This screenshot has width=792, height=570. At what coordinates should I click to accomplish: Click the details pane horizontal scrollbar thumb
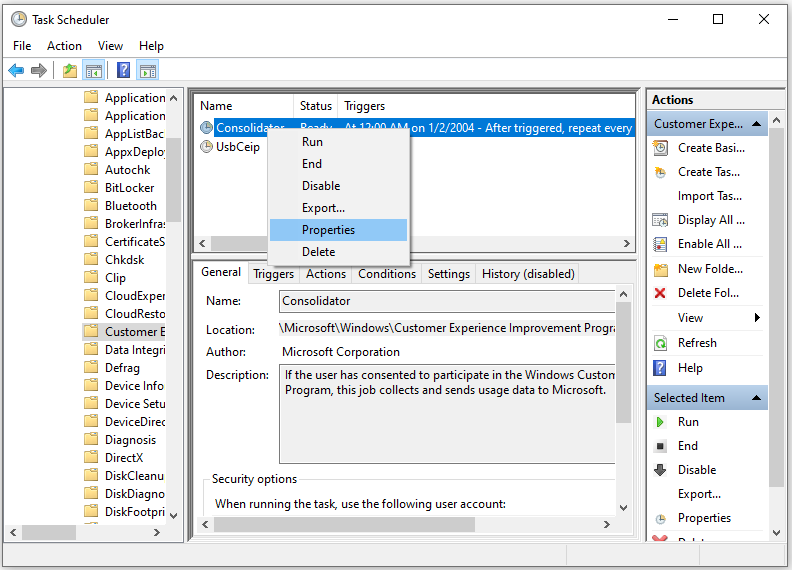[x=344, y=525]
